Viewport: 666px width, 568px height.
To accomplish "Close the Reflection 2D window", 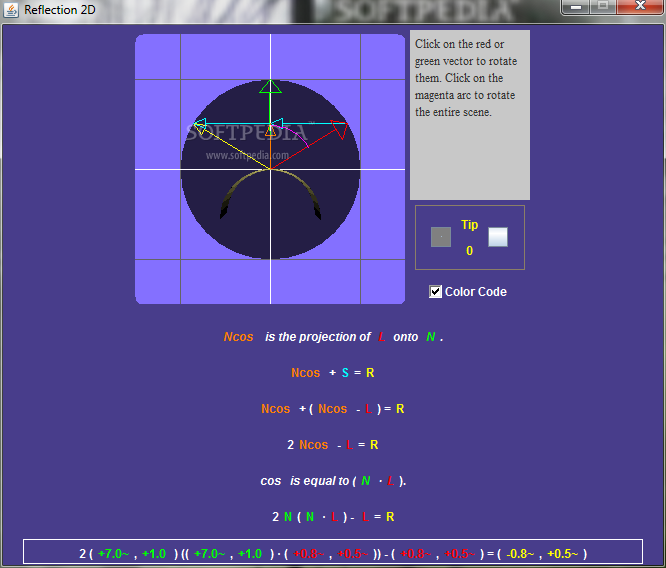I will tap(640, 6).
